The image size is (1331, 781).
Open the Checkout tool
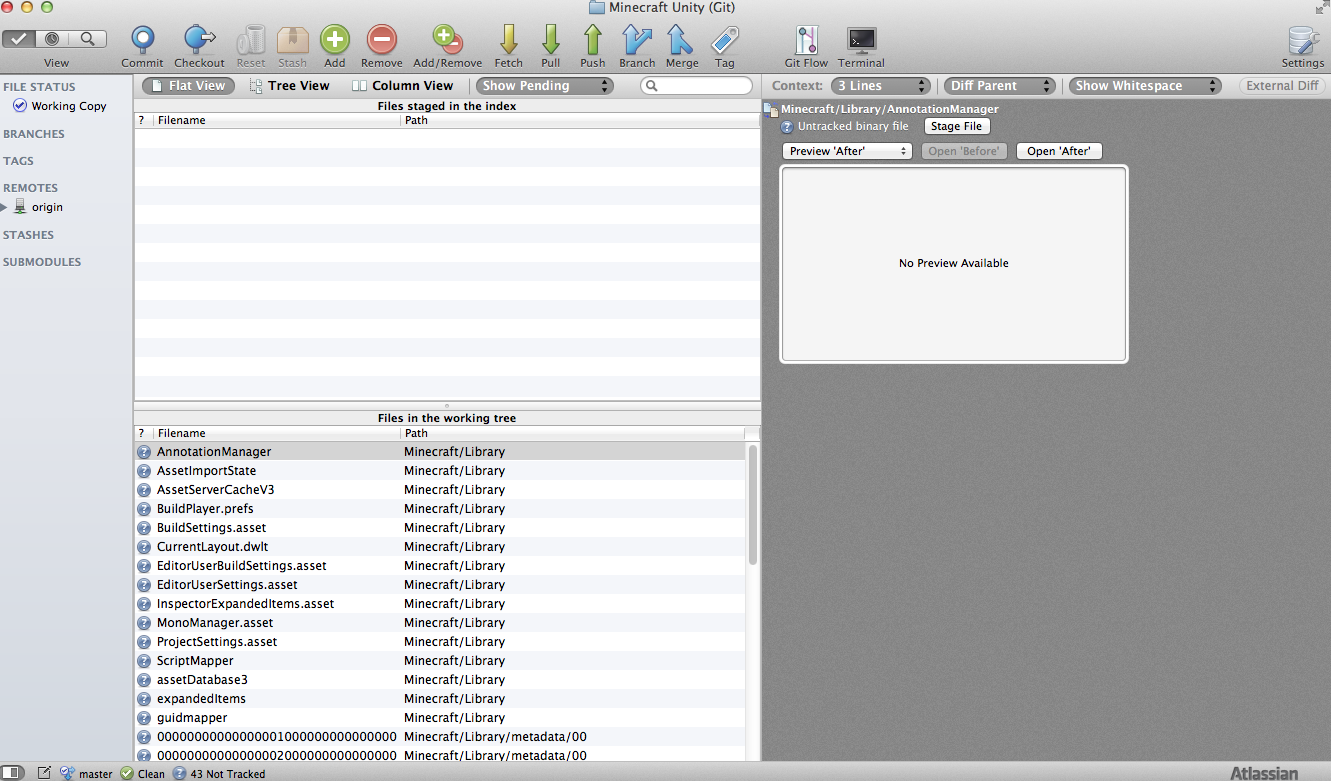tap(200, 40)
